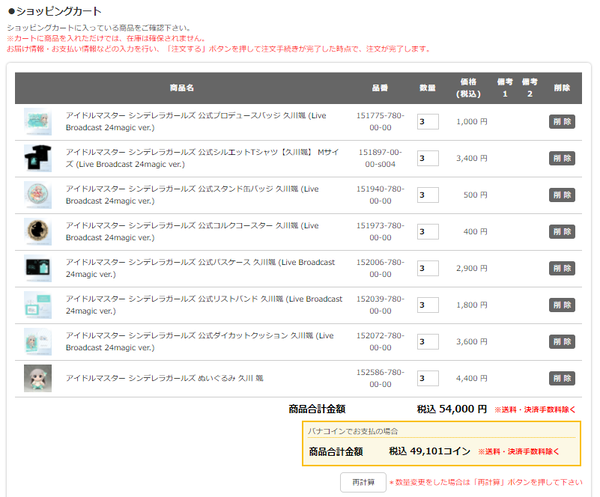Click the 再計算 recalculate button

pos(363,482)
